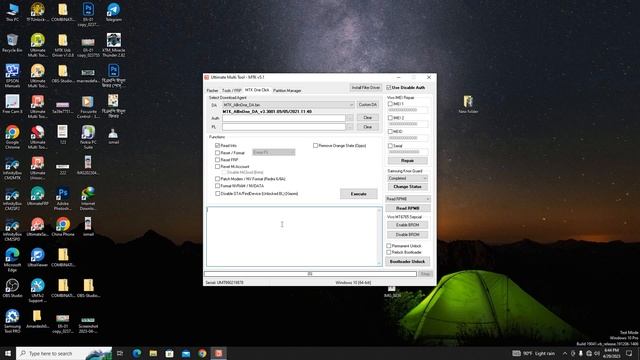Open the This PC desktop icon
640x360 pixels.
(12, 11)
